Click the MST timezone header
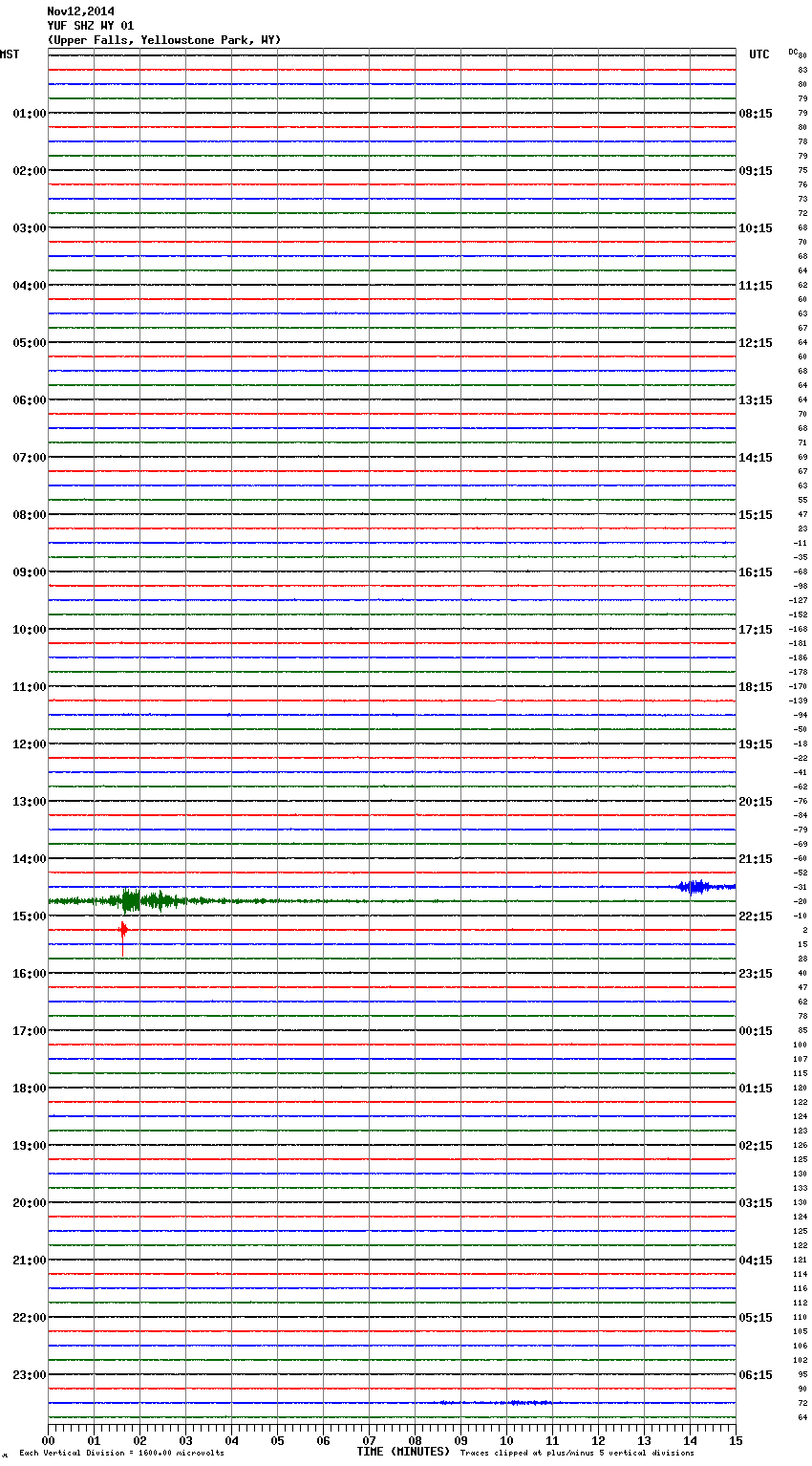This screenshot has height=1466, width=812. [10, 54]
